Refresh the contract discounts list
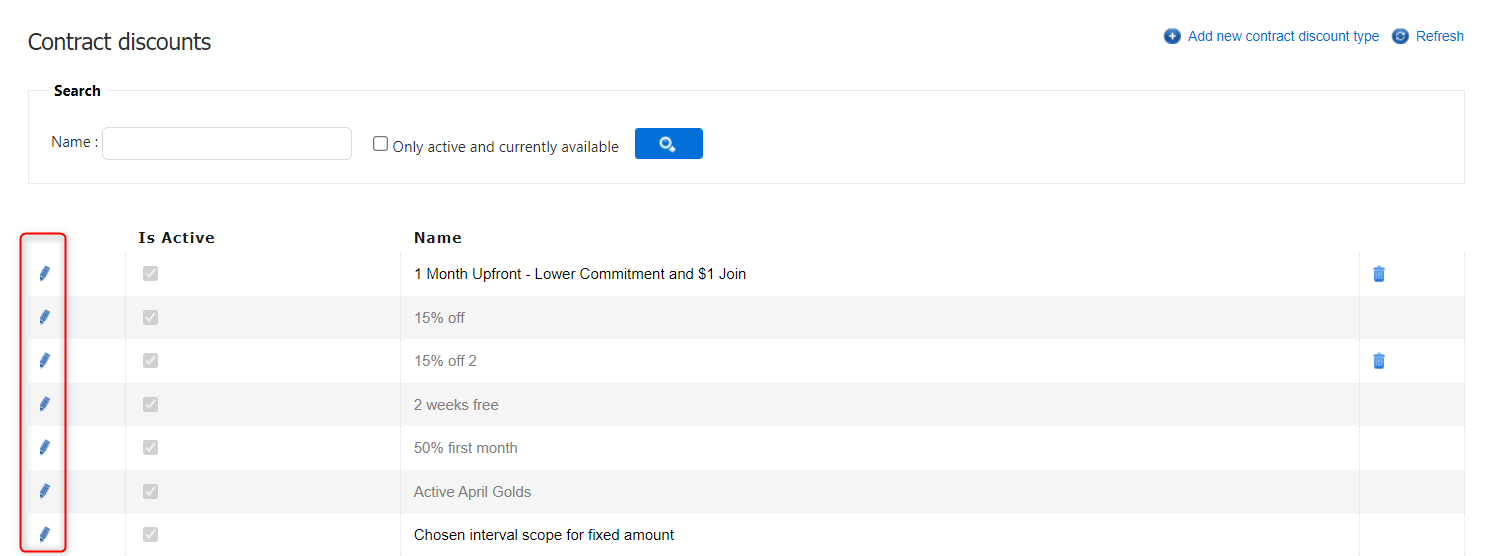This screenshot has width=1491, height=556. tap(1438, 36)
